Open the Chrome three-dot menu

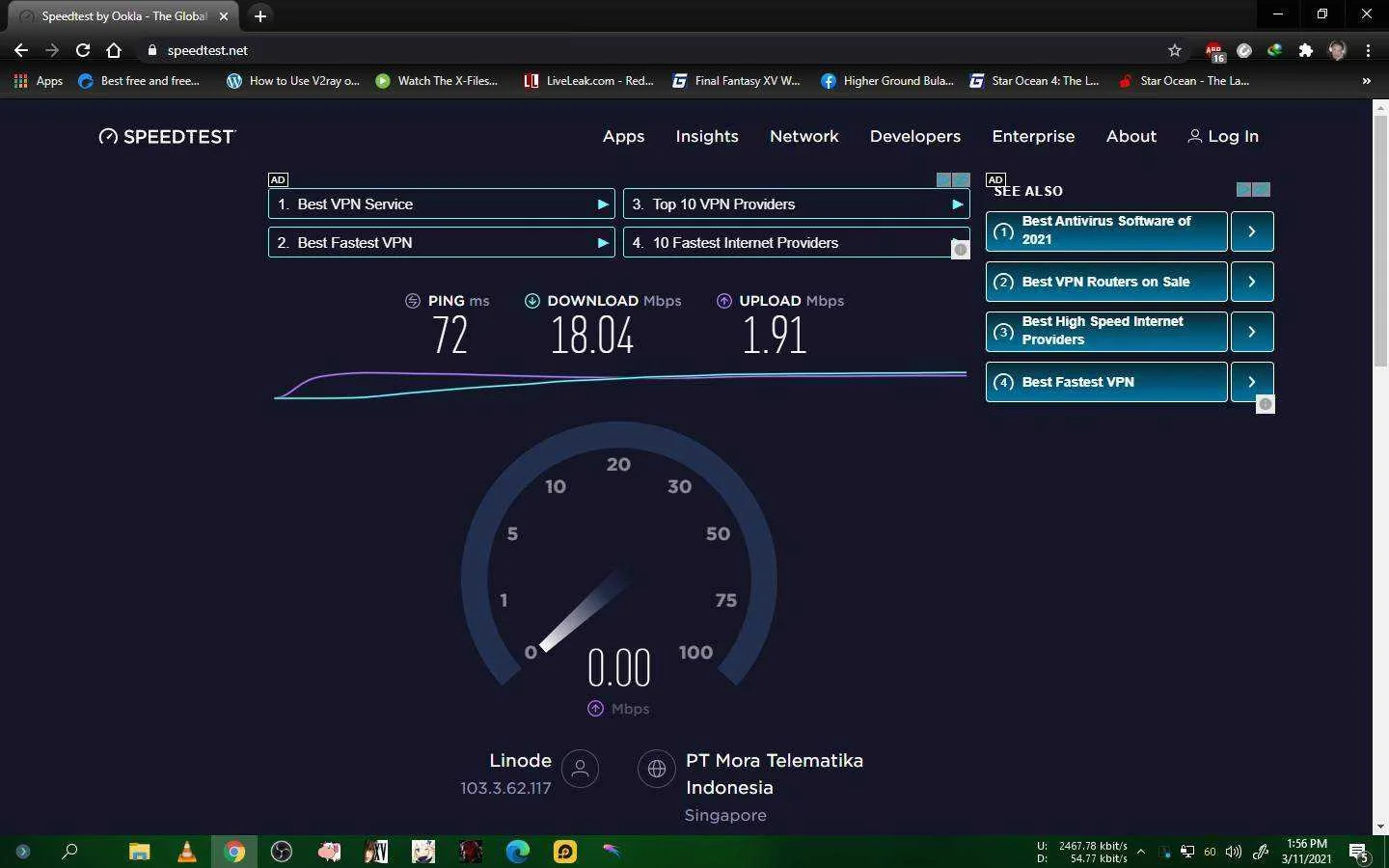[x=1368, y=50]
